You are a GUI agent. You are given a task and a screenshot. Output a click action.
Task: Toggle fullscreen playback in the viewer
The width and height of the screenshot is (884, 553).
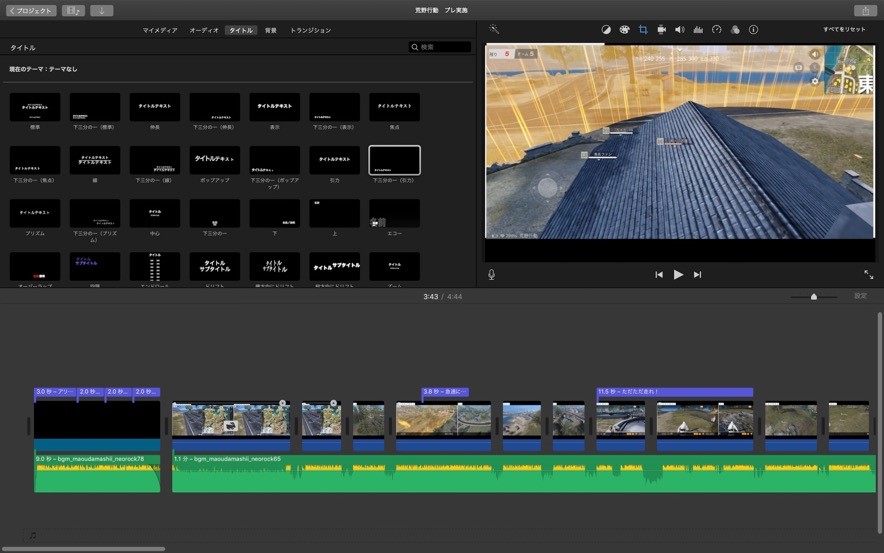[x=868, y=274]
